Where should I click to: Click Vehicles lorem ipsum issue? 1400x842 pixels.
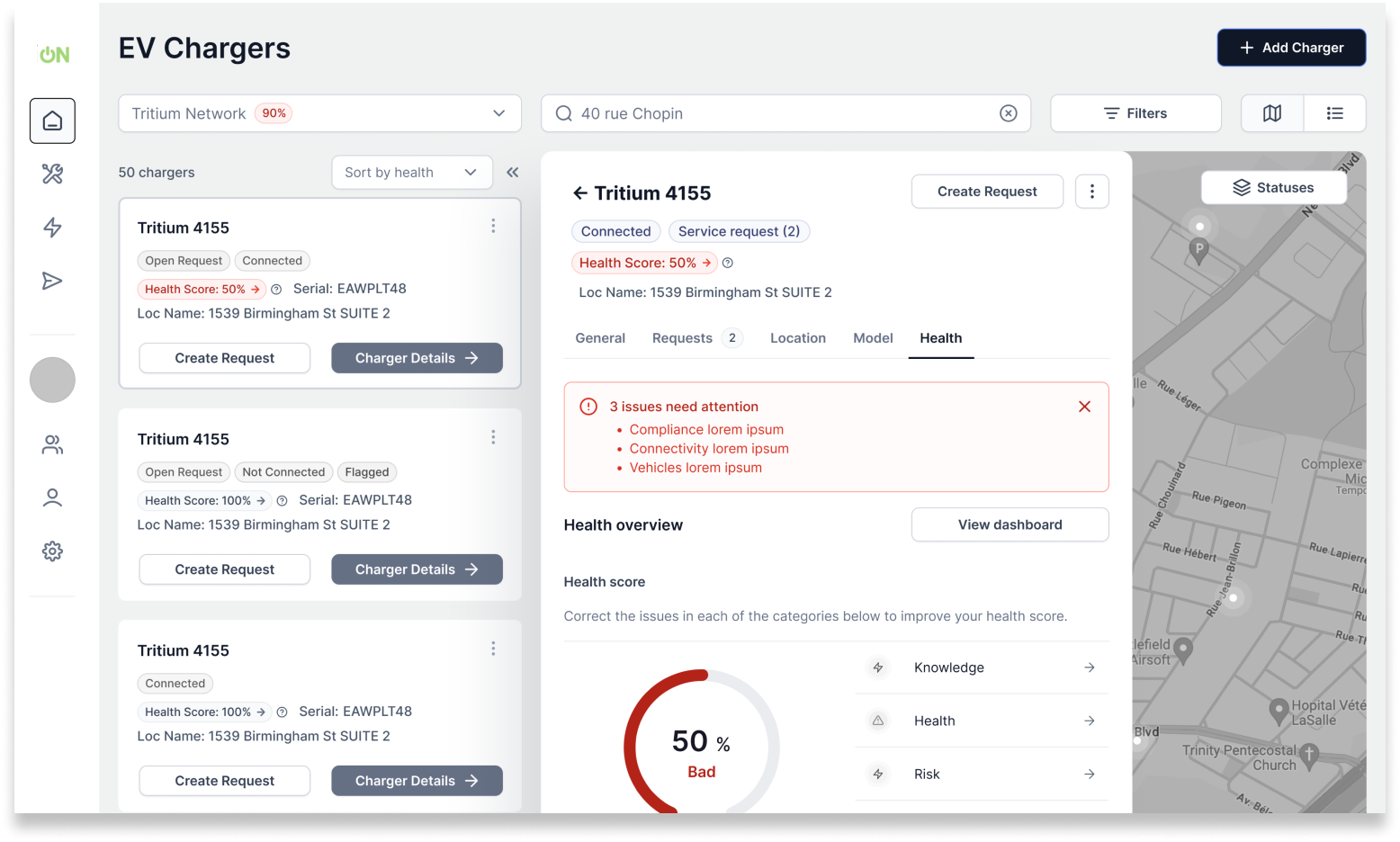696,468
